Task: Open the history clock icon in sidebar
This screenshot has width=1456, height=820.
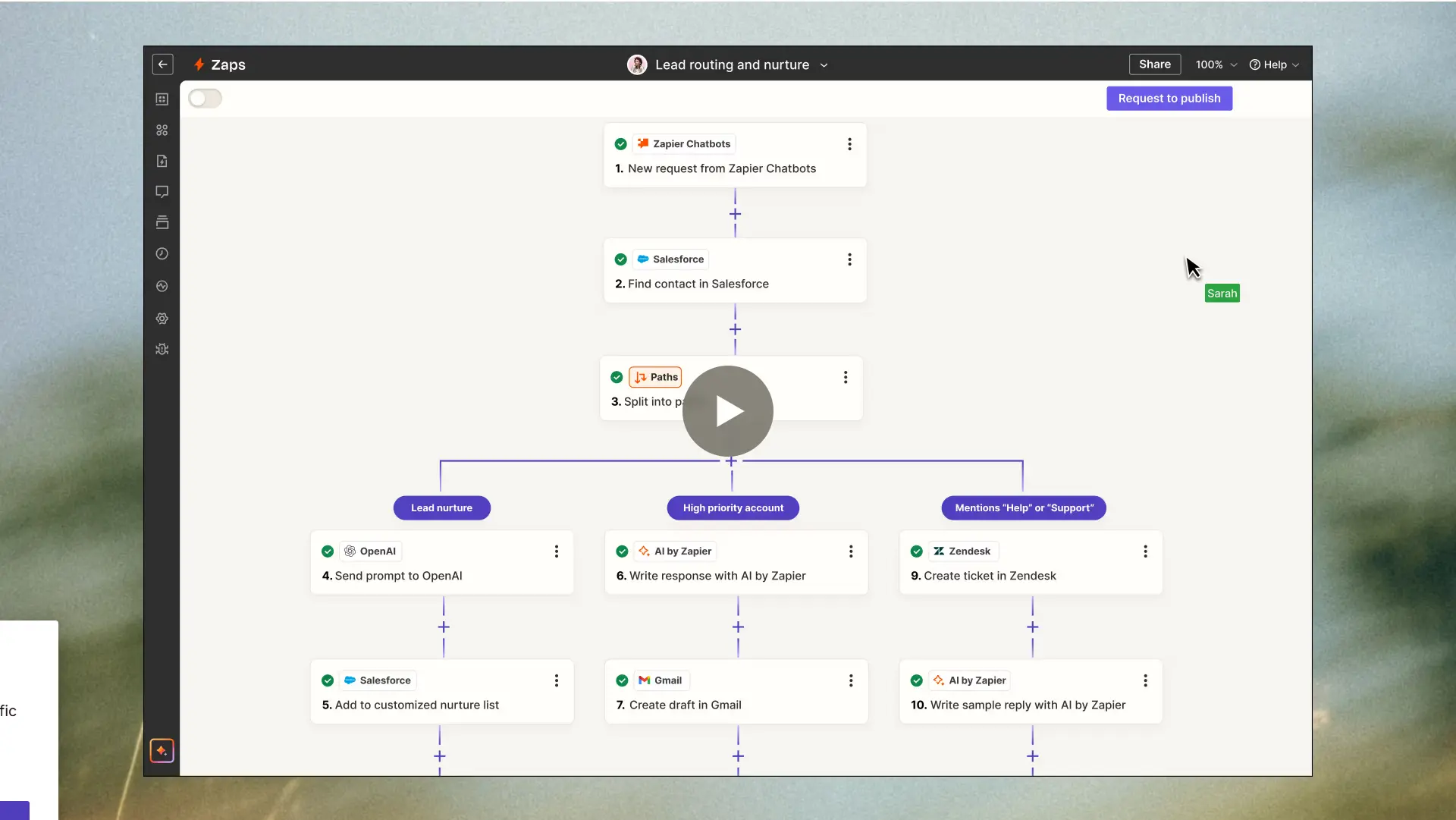Action: pos(162,253)
